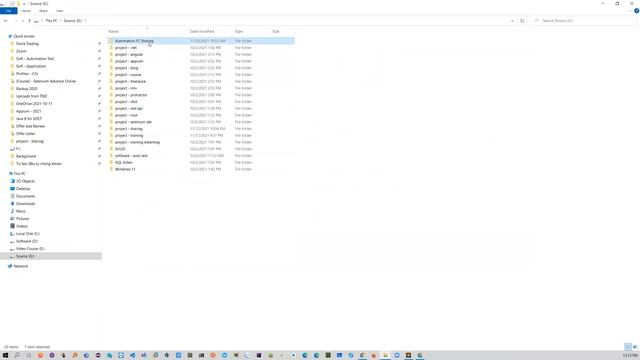Viewport: 640px width, 360px height.
Task: Open 'Downloads' under This PC
Action: tap(25, 204)
